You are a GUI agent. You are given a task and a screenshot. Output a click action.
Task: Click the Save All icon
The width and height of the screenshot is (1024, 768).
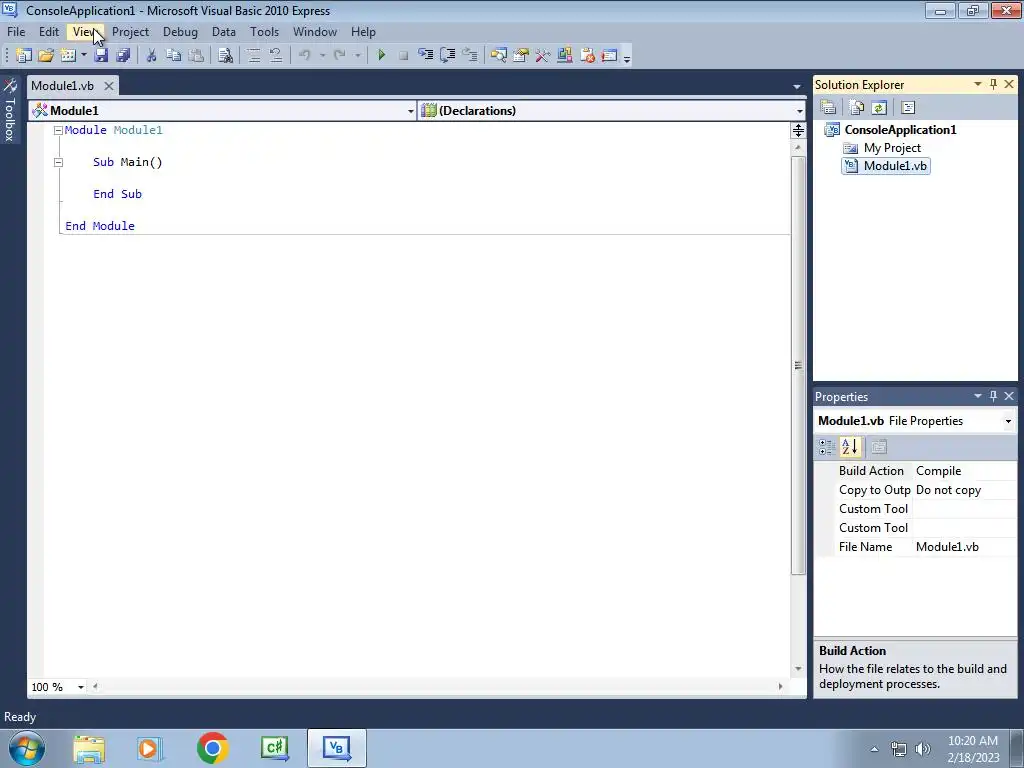pos(123,56)
